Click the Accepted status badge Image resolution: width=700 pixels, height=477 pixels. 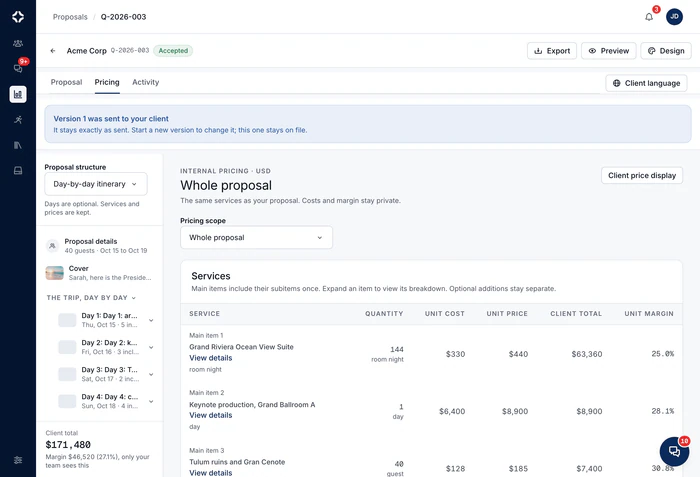[x=173, y=51]
